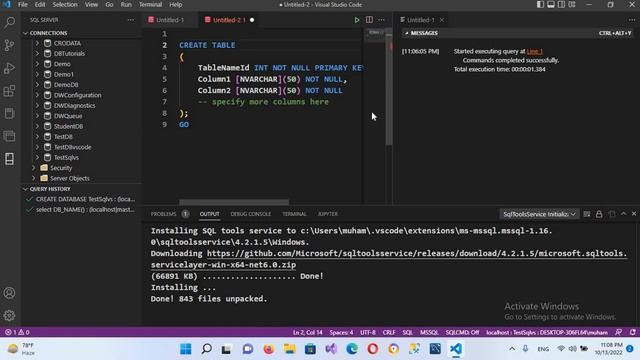The width and height of the screenshot is (640, 360).
Task: Expand the TestSqlvs database node
Action: point(37,157)
